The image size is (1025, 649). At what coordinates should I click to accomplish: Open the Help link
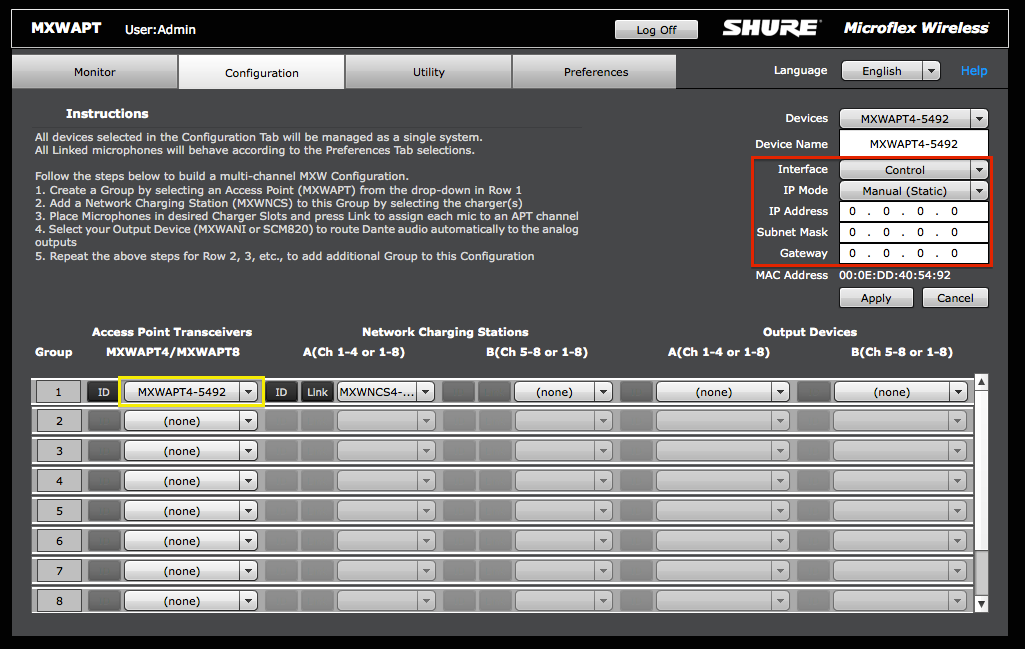(x=973, y=71)
